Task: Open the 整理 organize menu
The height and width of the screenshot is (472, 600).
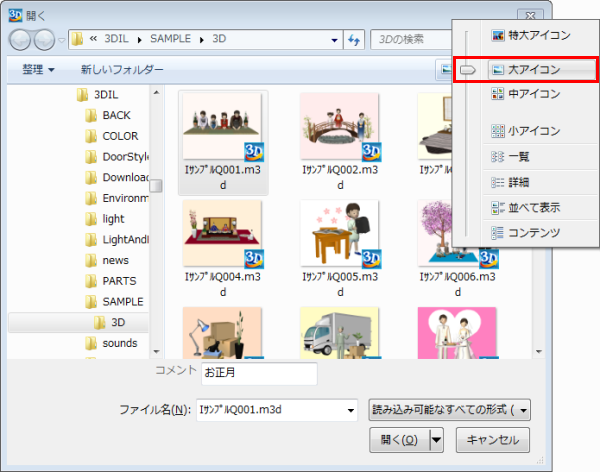Action: (x=38, y=69)
